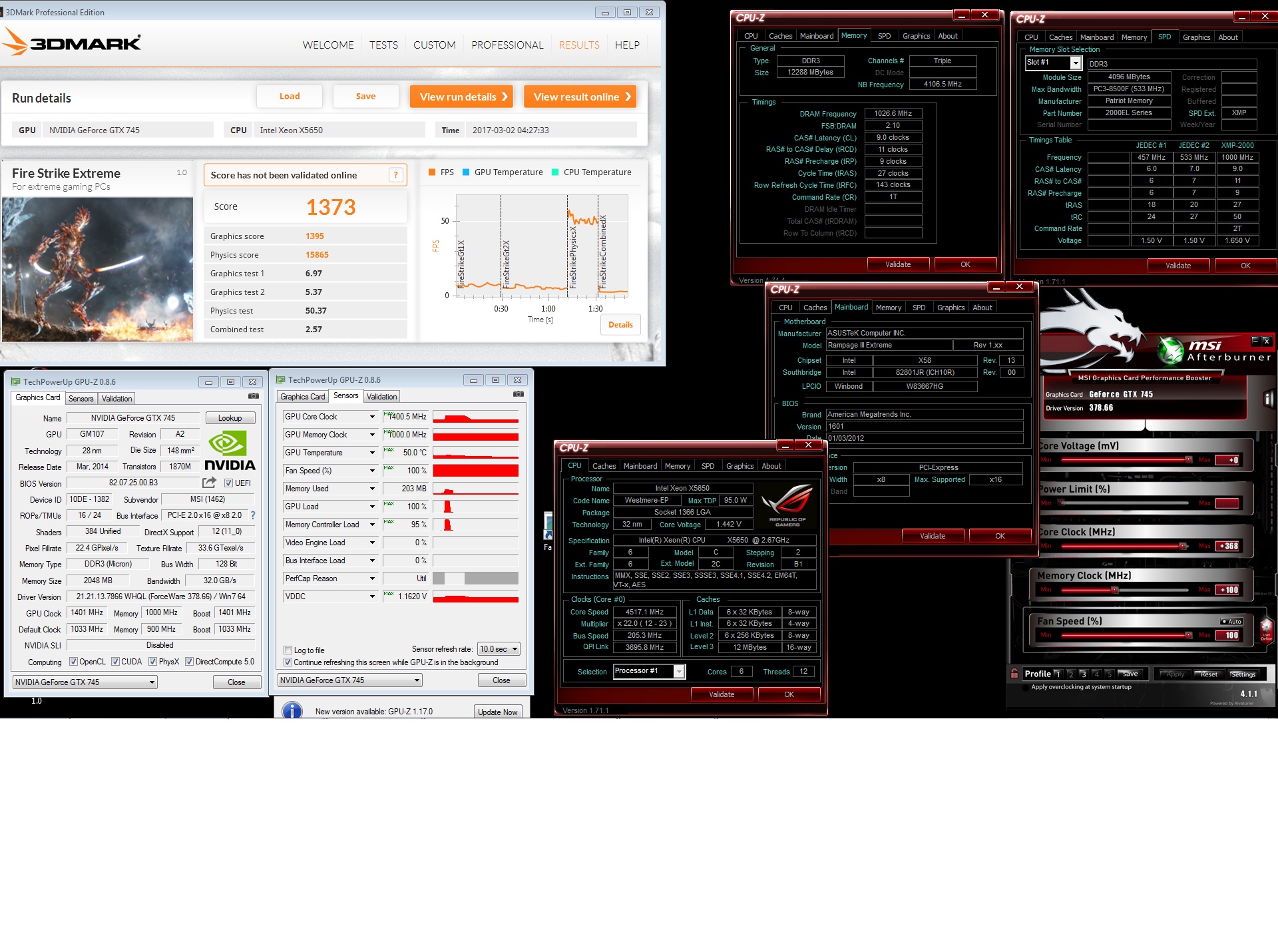Click the Republic of Gamers logo in CPU-Z

pyautogui.click(x=787, y=505)
